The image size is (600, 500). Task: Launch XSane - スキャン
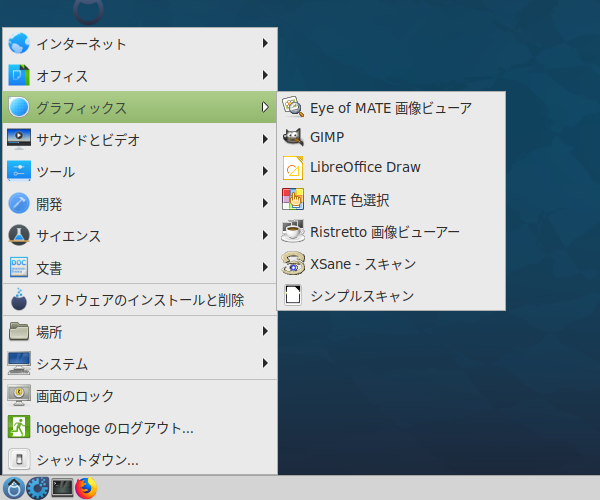click(391, 264)
